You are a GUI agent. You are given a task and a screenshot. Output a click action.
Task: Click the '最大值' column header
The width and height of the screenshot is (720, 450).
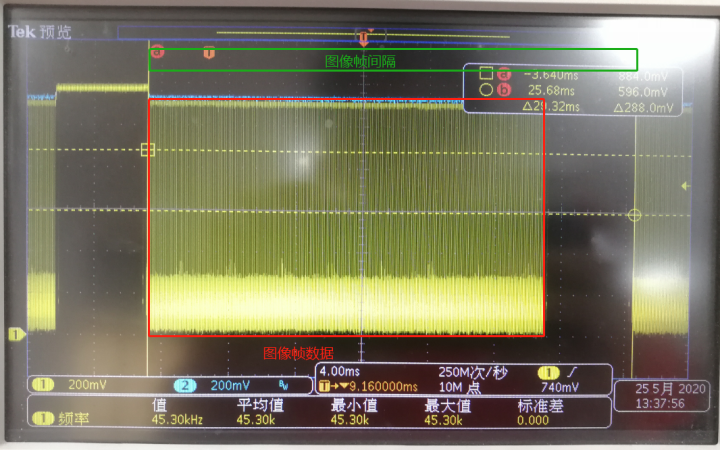pyautogui.click(x=448, y=405)
